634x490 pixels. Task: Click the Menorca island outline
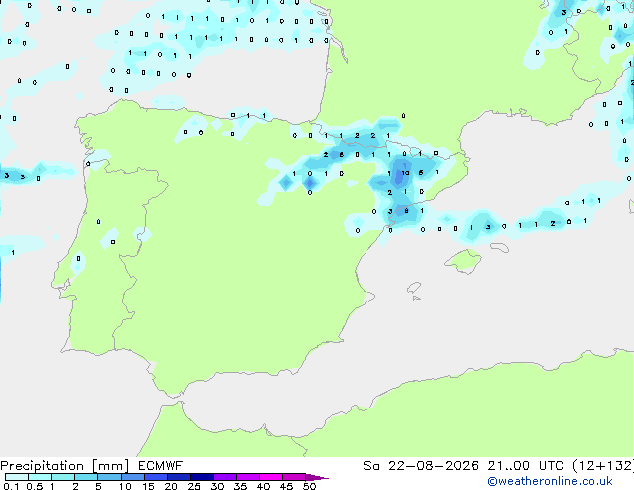coord(499,247)
